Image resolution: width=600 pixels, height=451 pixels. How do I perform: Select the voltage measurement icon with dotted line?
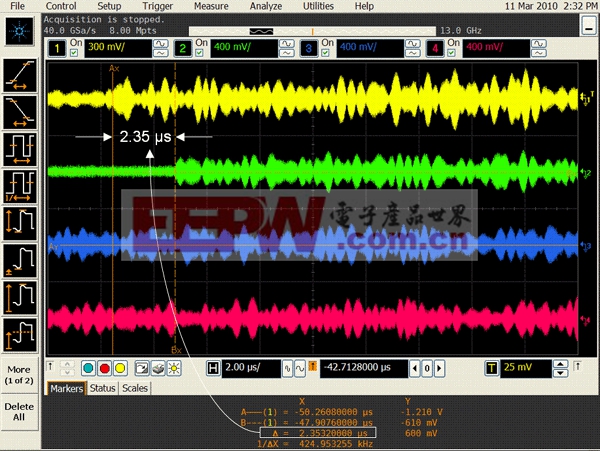pos(20,335)
